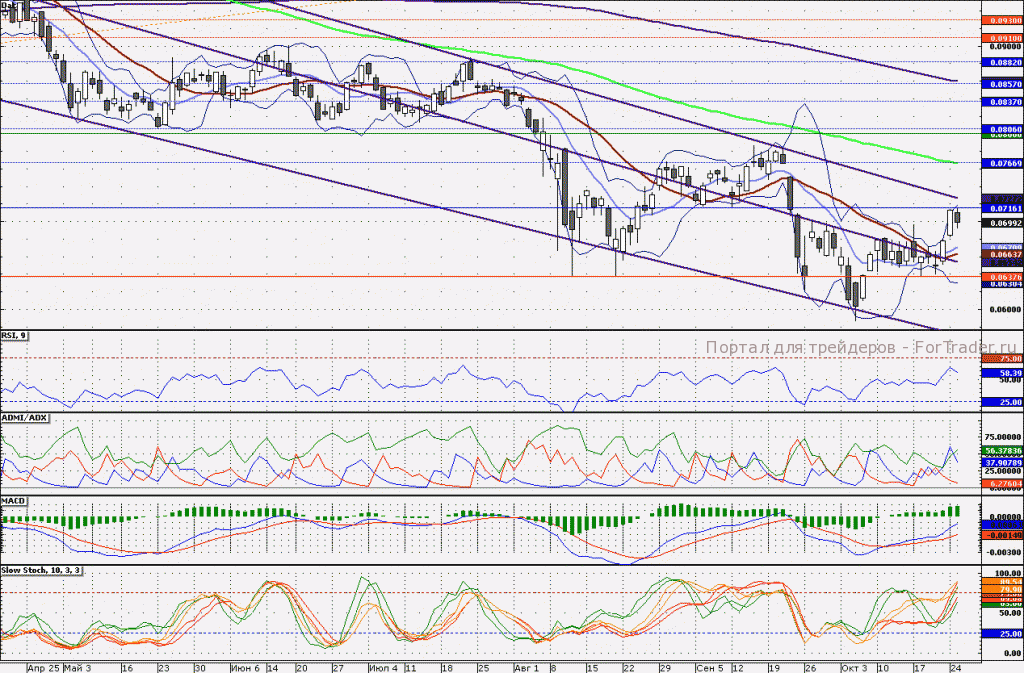The height and width of the screenshot is (673, 1024).
Task: Click the Slow Stoch, 10, 3, 3 title
Action: 41,571
